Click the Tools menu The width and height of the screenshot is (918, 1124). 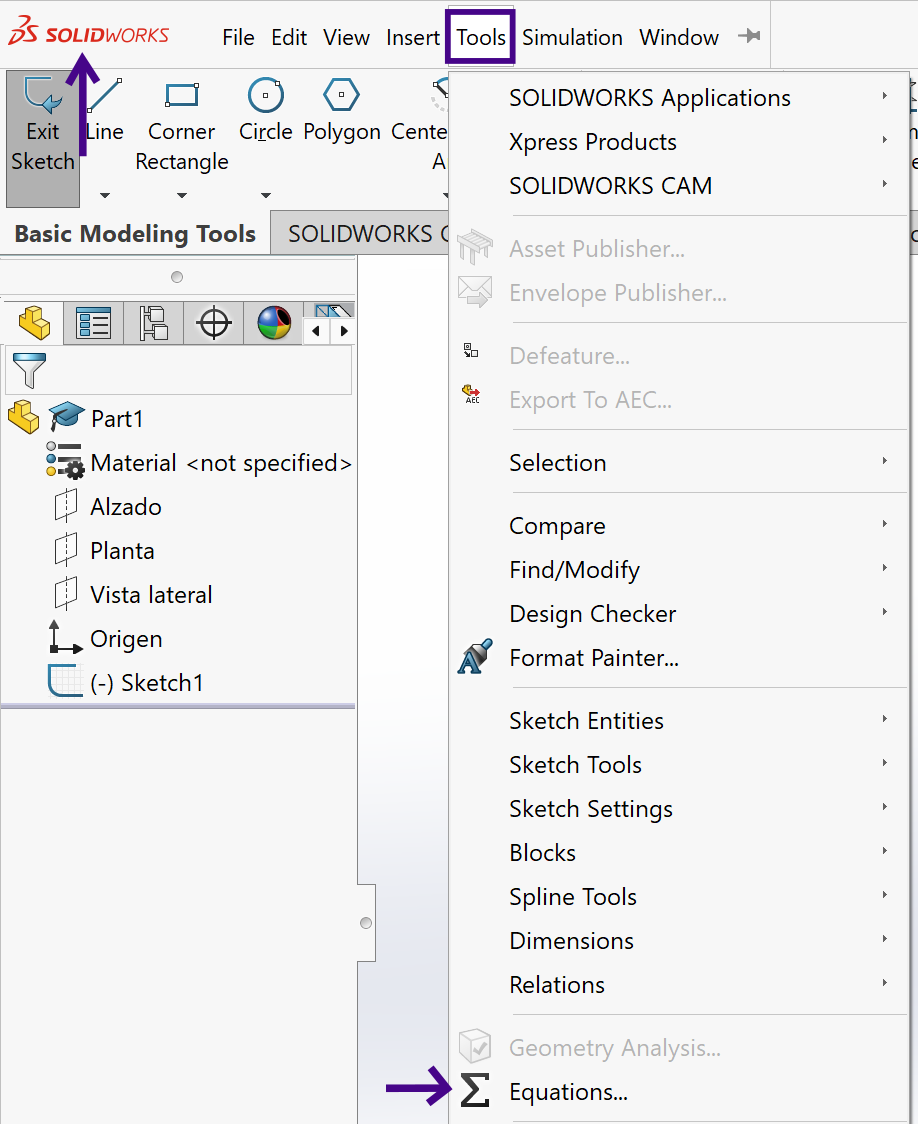pyautogui.click(x=481, y=37)
